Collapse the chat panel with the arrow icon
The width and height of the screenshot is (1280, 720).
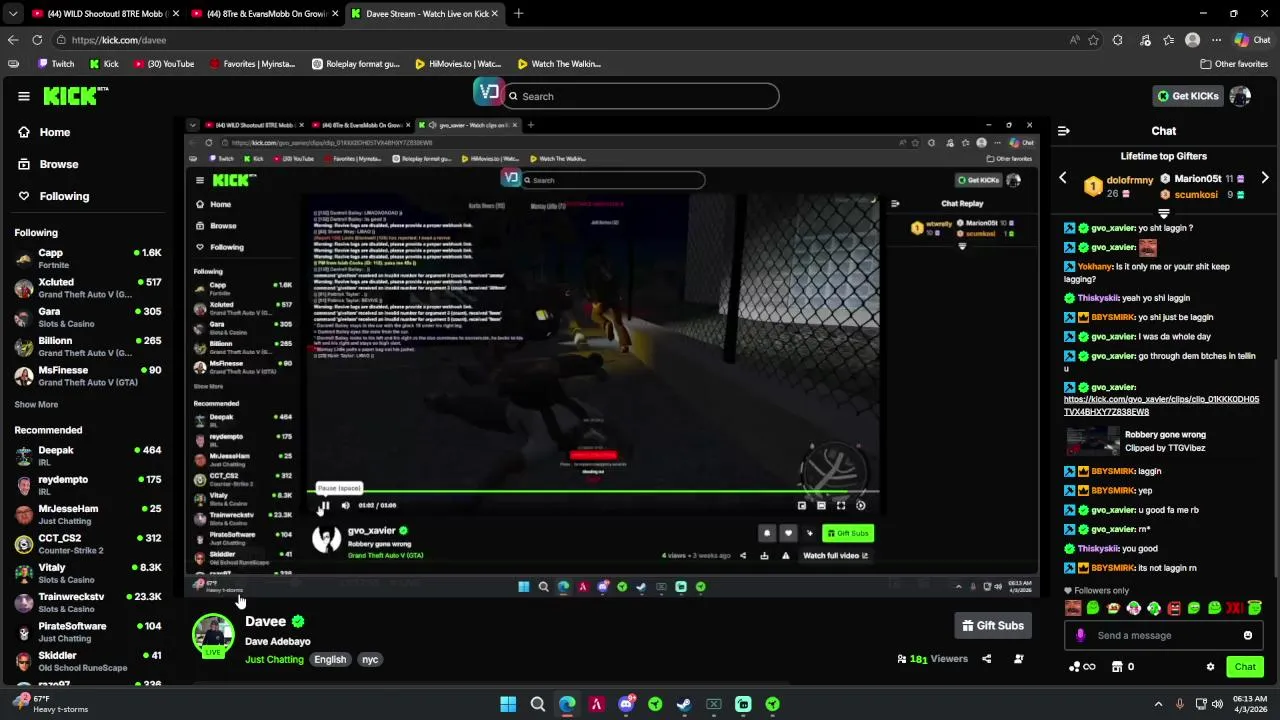pos(1064,131)
